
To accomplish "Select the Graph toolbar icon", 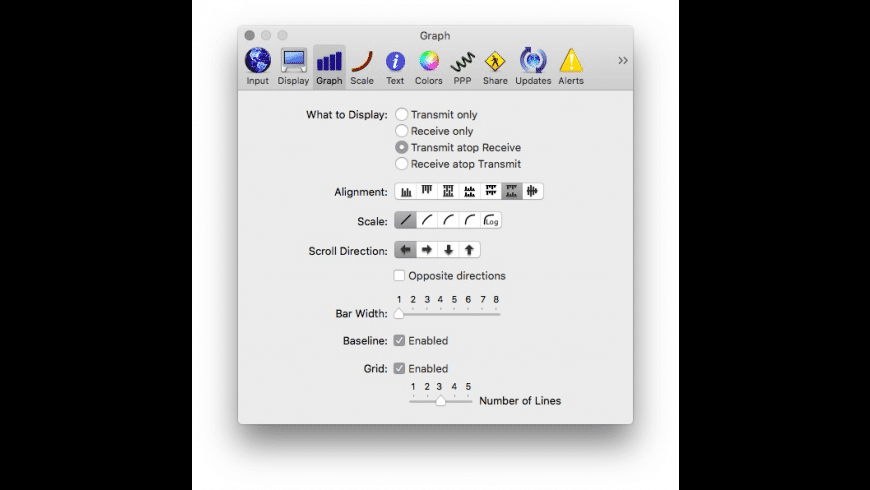I will (x=329, y=67).
